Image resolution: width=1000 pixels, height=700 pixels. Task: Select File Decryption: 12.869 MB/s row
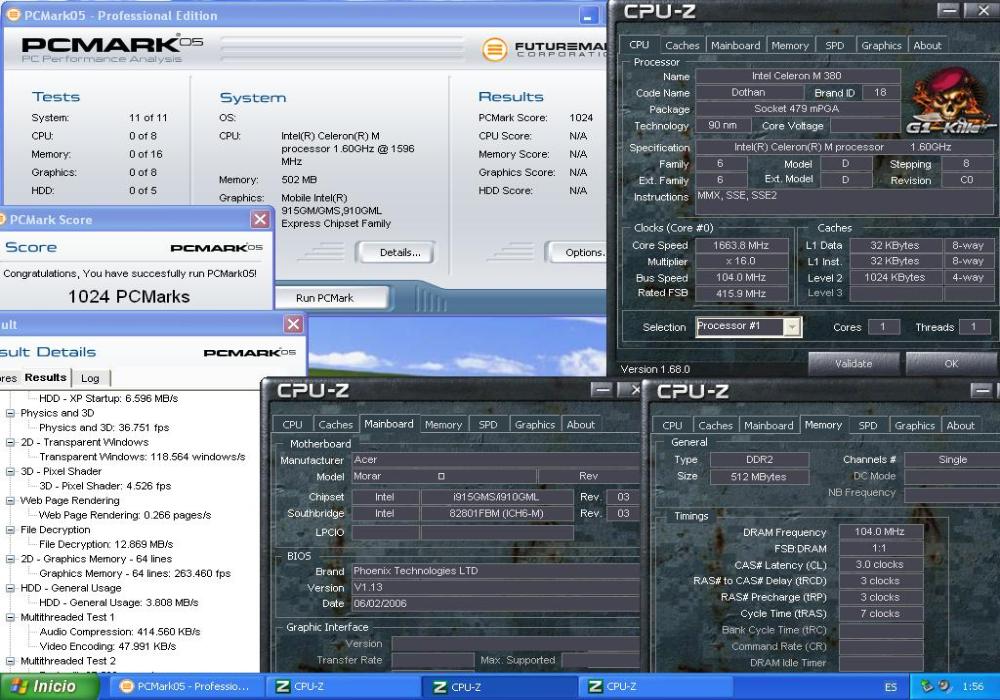click(106, 544)
